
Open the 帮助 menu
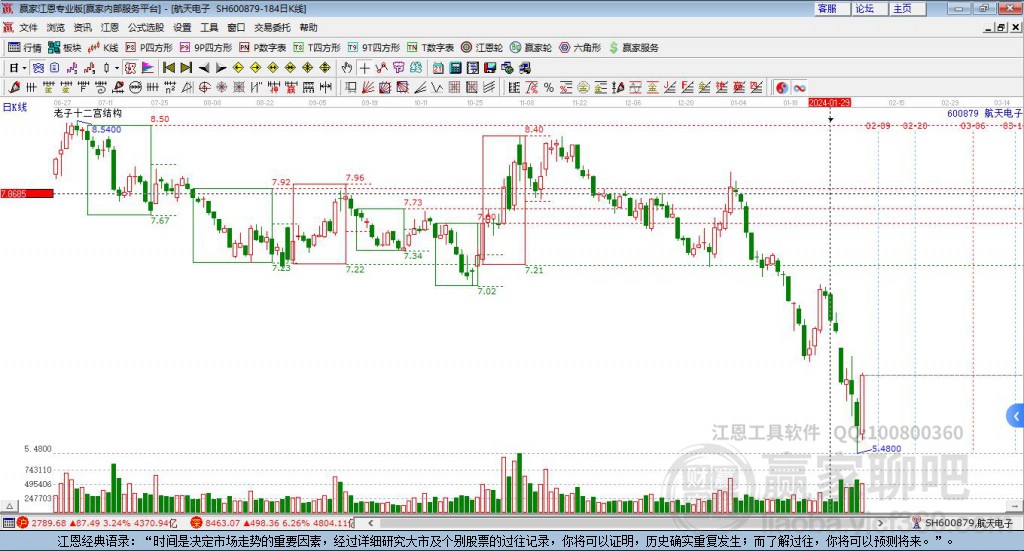pos(308,27)
